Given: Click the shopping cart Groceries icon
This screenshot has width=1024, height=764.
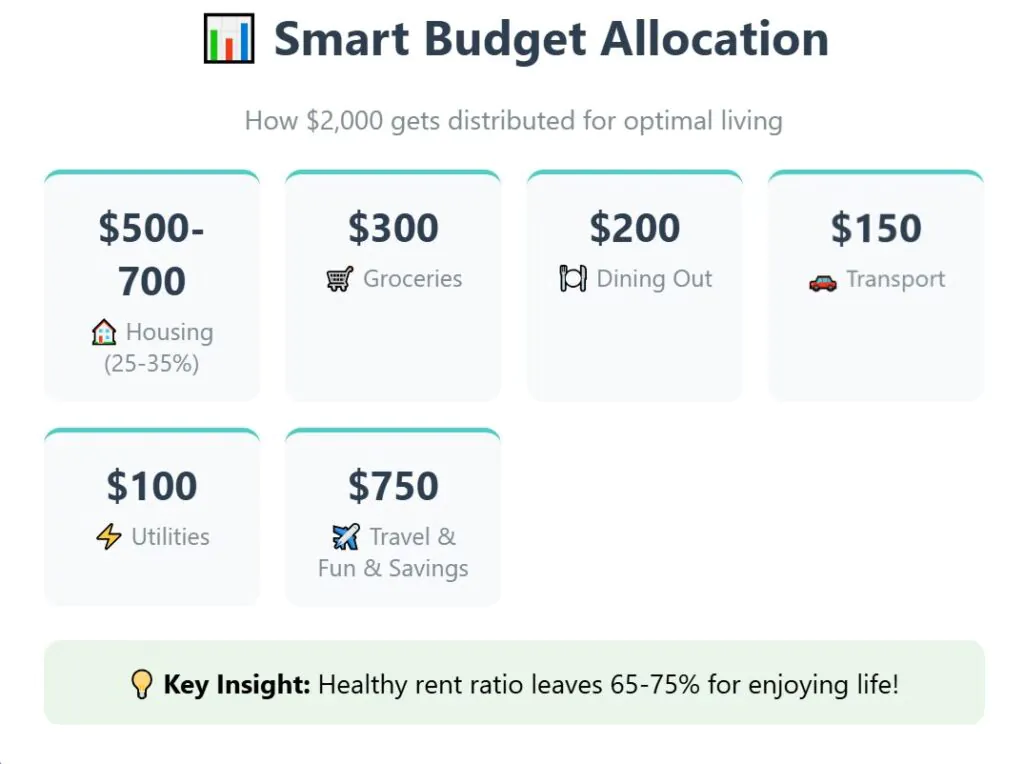Looking at the screenshot, I should tap(340, 280).
